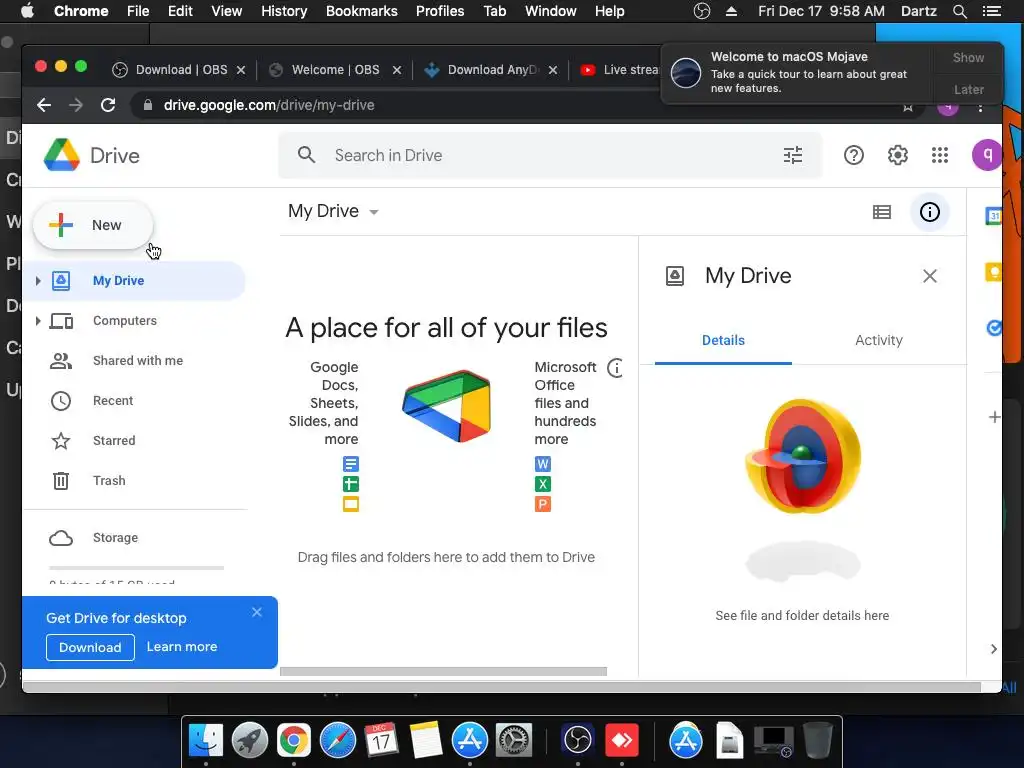Click the New button with plus icon
The height and width of the screenshot is (768, 1024).
click(93, 225)
